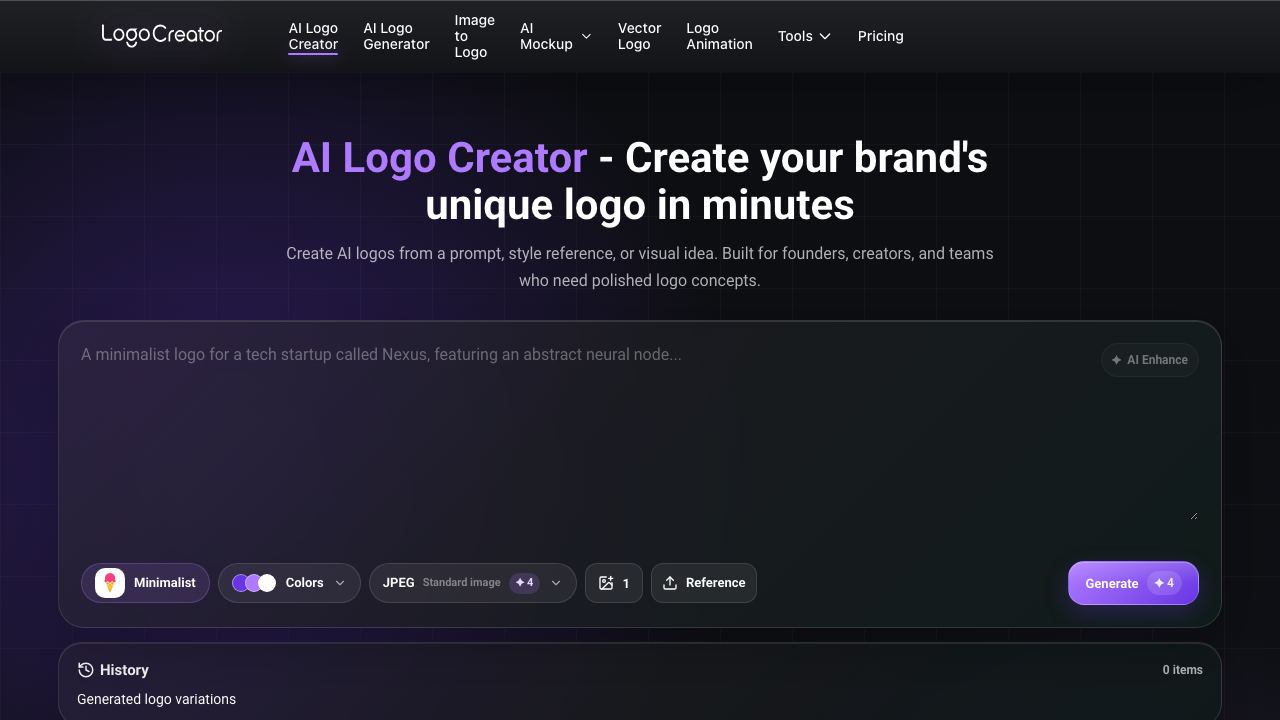Click the dark purple color swatch
Image resolution: width=1280 pixels, height=720 pixels.
coord(240,583)
